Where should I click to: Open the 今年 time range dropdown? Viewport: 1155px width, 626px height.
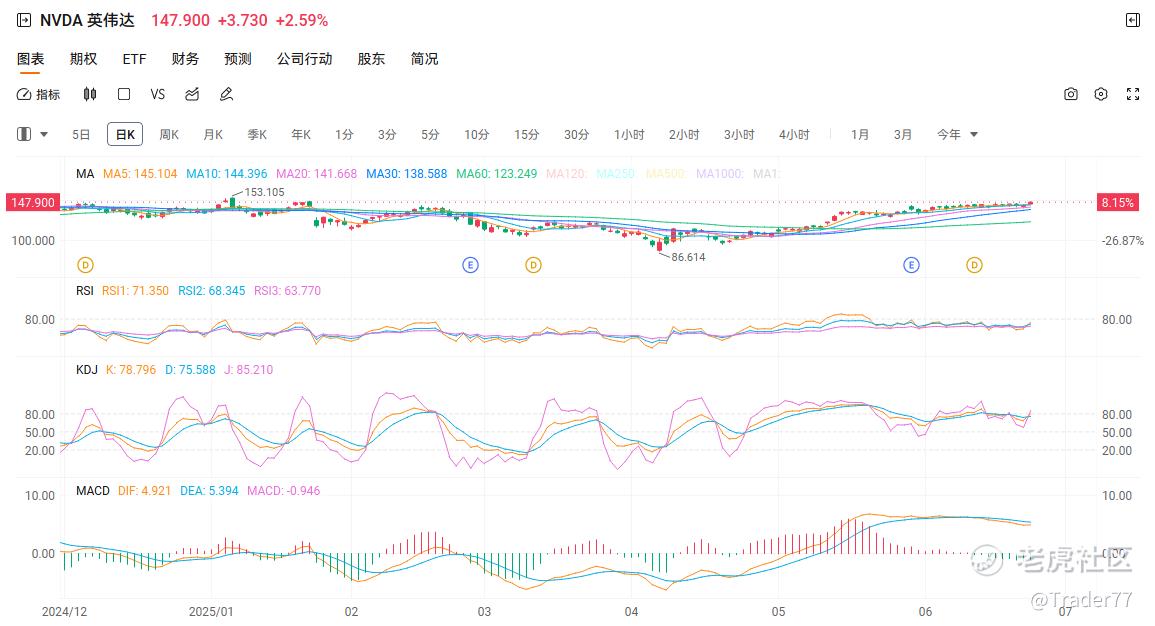(957, 134)
